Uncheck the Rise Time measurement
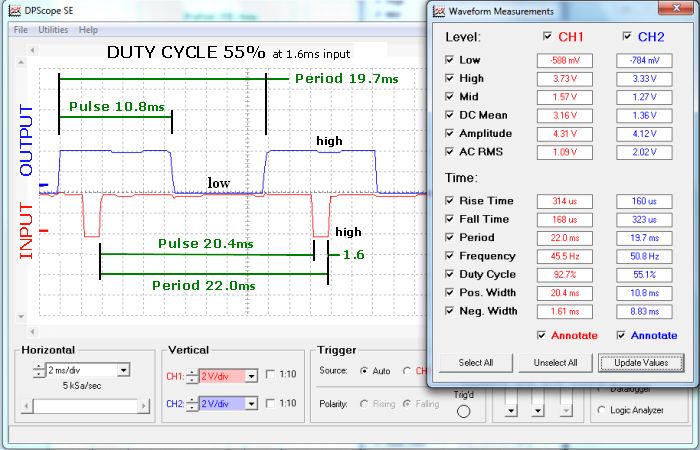Viewport: 700px width, 450px height. click(450, 200)
